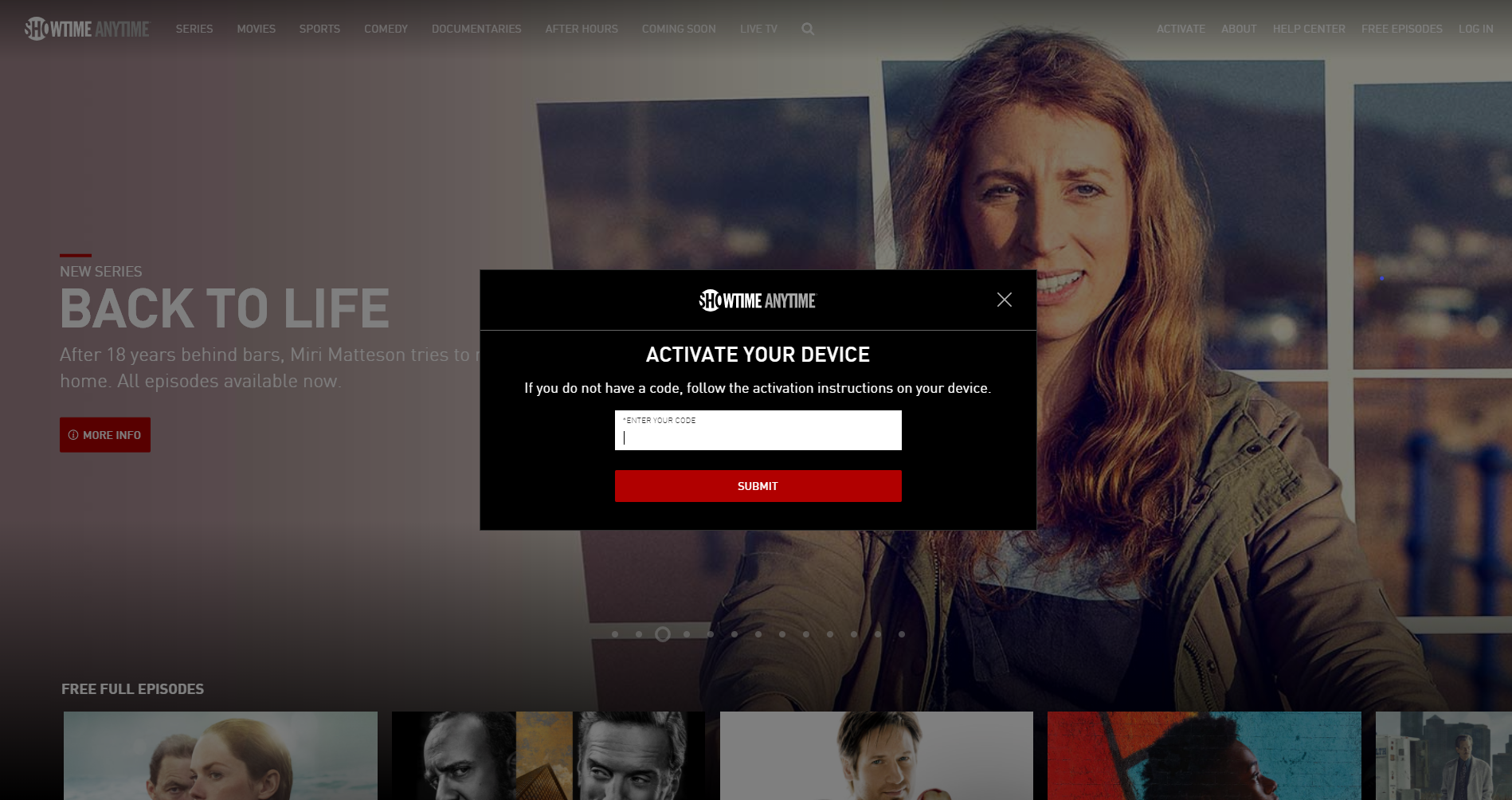Screen dimensions: 1512x800
Task: Click the Activate link
Action: [1181, 29]
